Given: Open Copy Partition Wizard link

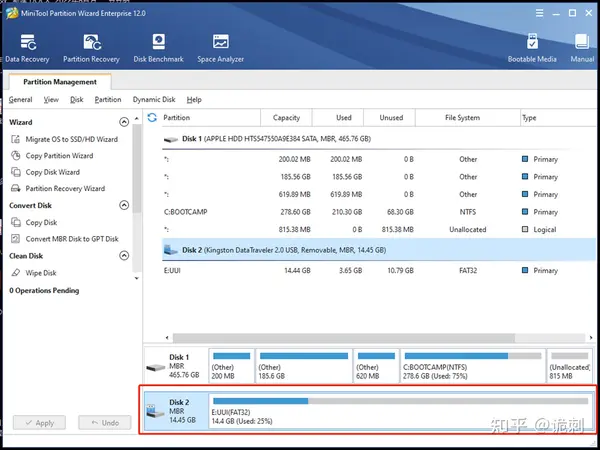Looking at the screenshot, I should click(x=59, y=156).
